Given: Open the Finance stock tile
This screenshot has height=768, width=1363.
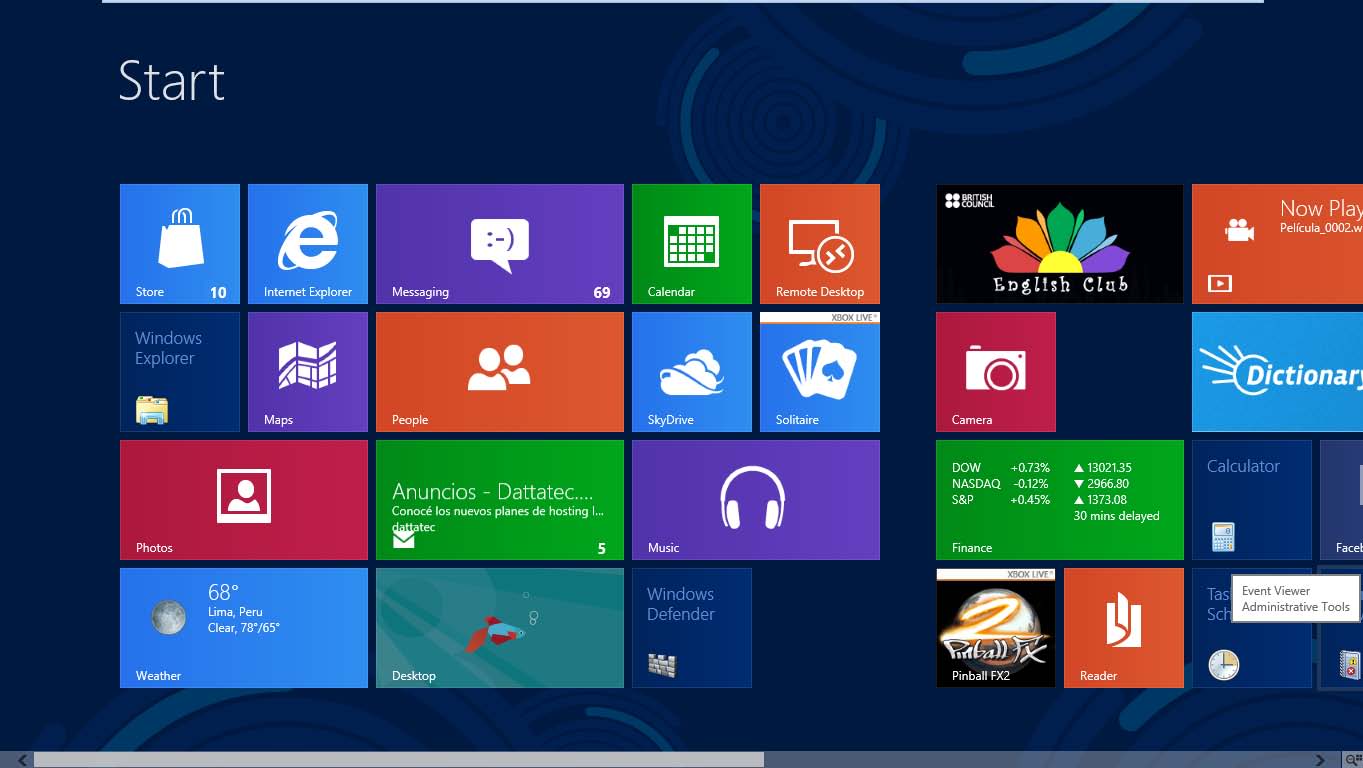Looking at the screenshot, I should 1060,500.
